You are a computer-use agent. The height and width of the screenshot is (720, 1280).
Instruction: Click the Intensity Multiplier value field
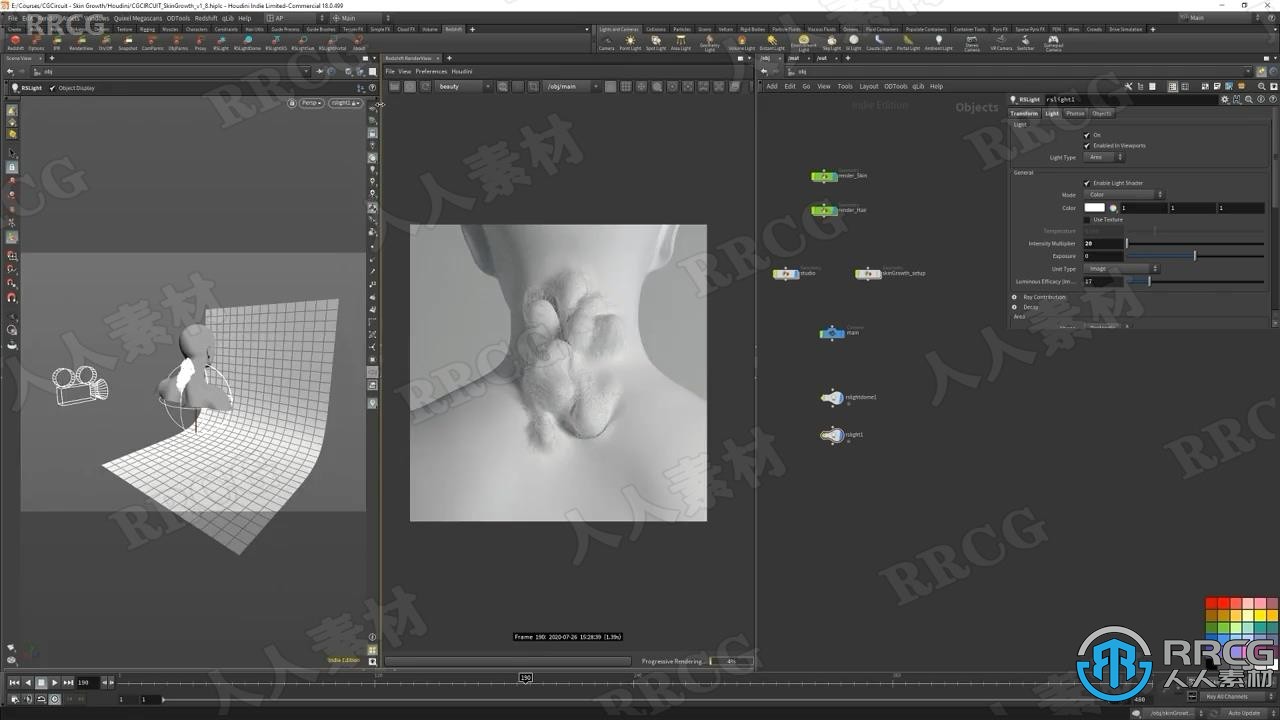[x=1104, y=244]
